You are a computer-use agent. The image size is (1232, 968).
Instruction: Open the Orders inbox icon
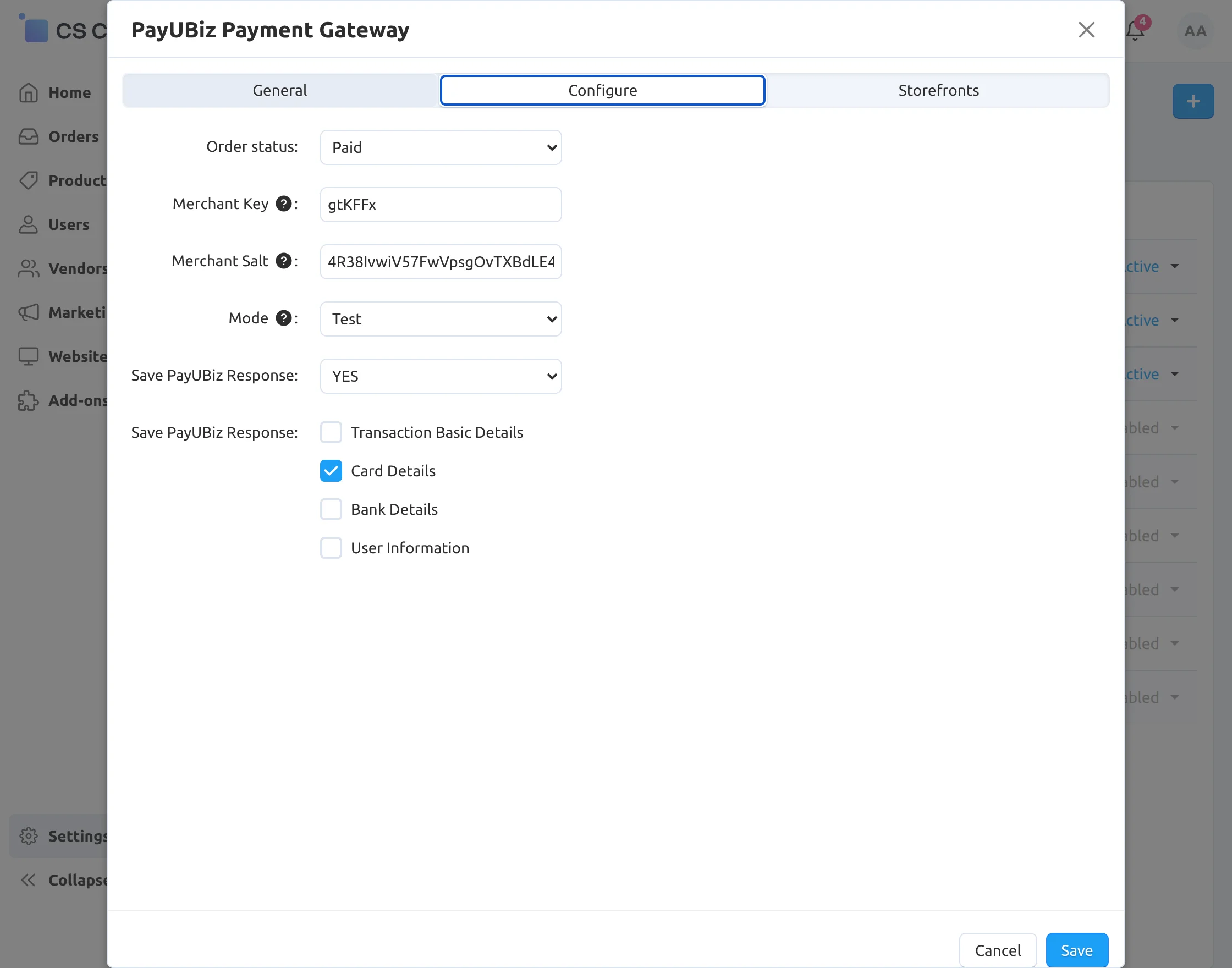tap(29, 136)
